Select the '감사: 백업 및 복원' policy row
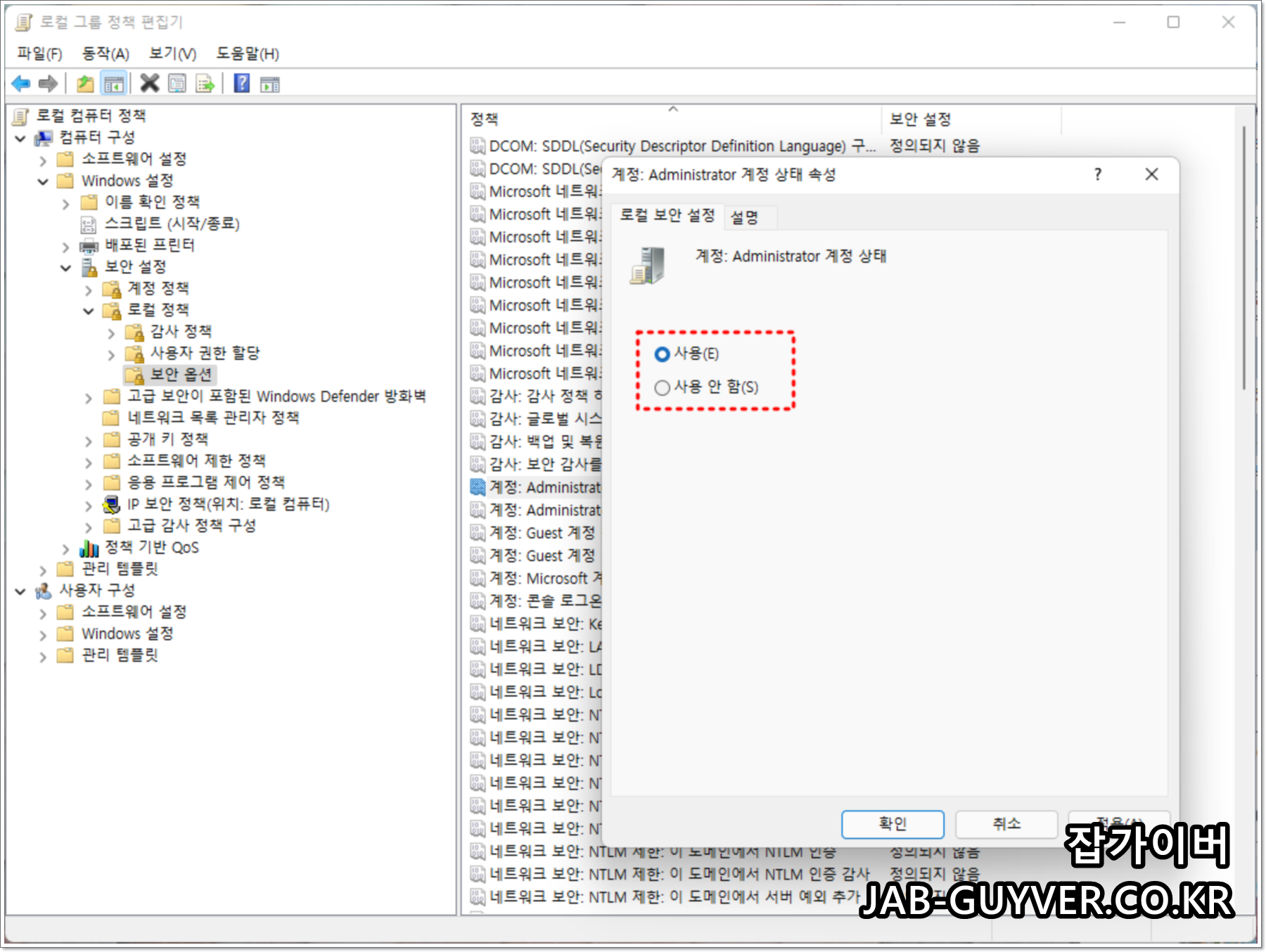This screenshot has width=1266, height=952. tap(535, 442)
